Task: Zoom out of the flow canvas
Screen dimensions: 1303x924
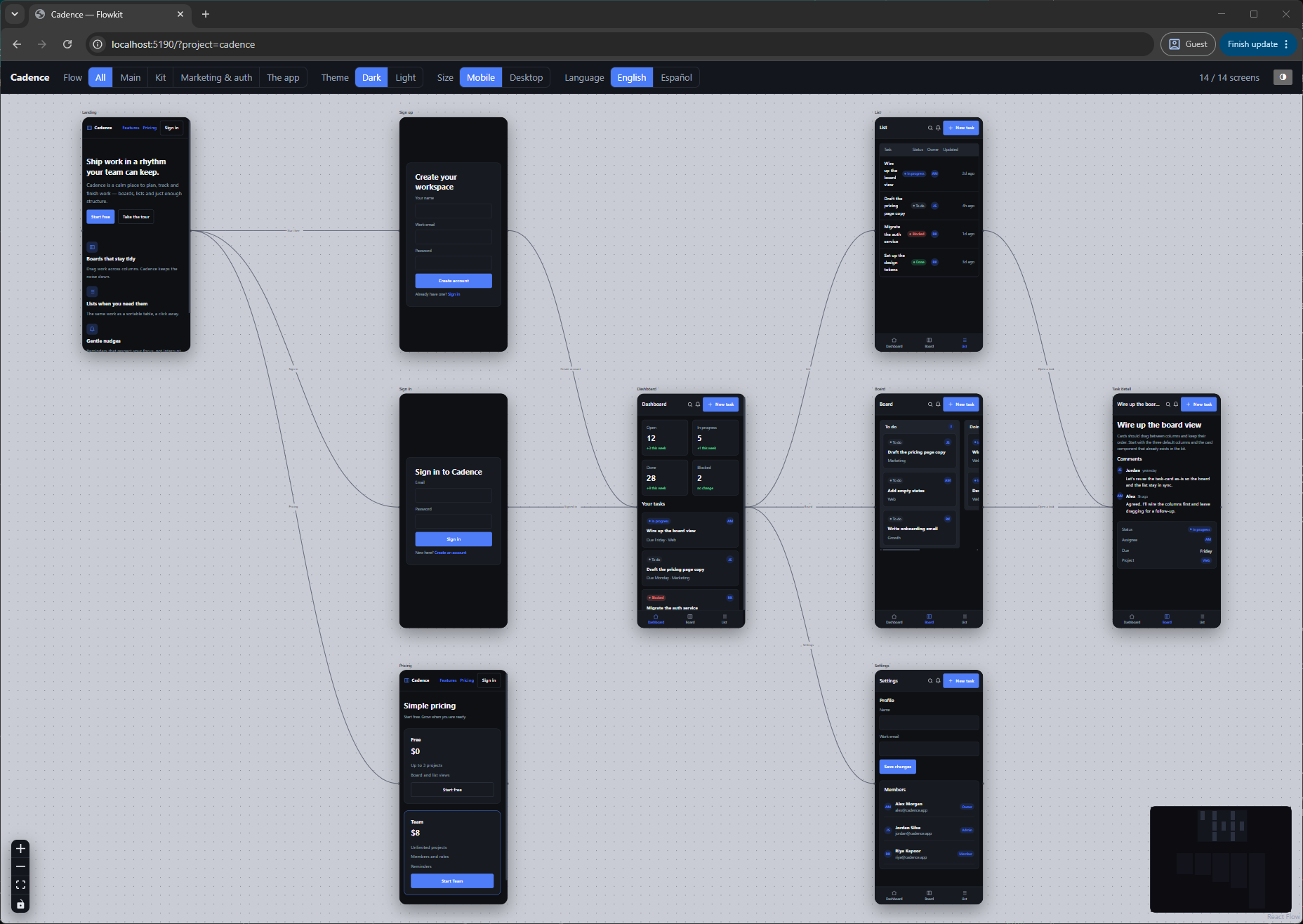Action: coord(20,866)
